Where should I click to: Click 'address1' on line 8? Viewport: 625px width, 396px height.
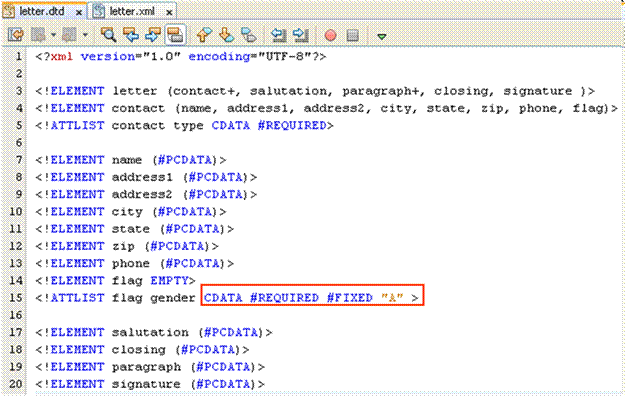coord(142,177)
